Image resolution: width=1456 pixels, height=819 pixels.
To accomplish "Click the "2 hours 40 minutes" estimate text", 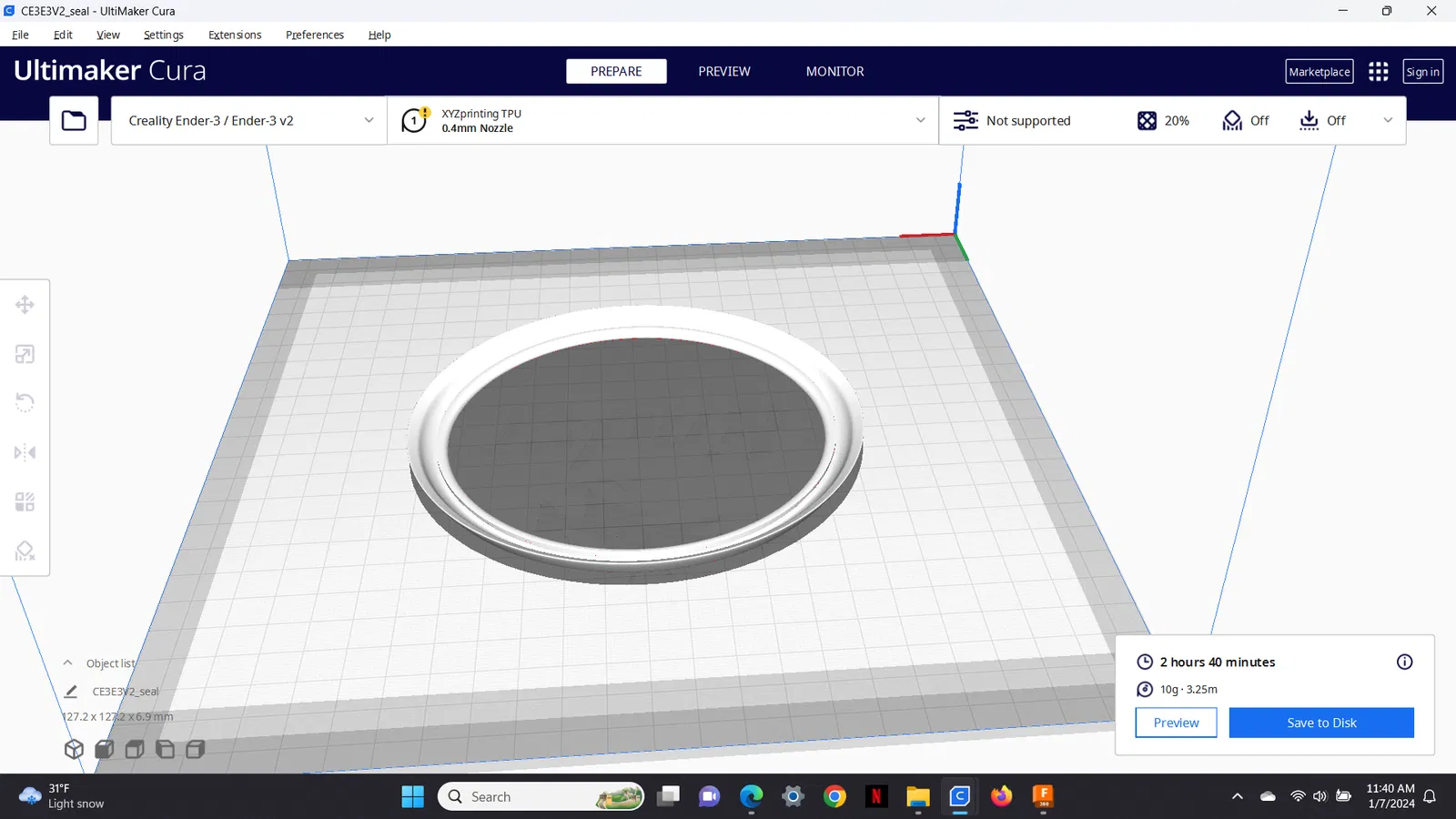I will click(x=1218, y=662).
